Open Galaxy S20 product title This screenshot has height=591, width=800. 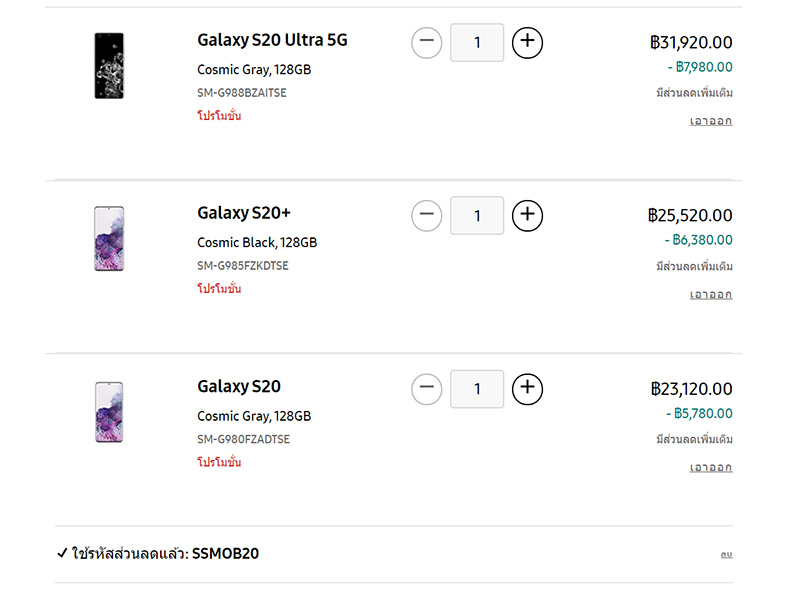tap(239, 386)
